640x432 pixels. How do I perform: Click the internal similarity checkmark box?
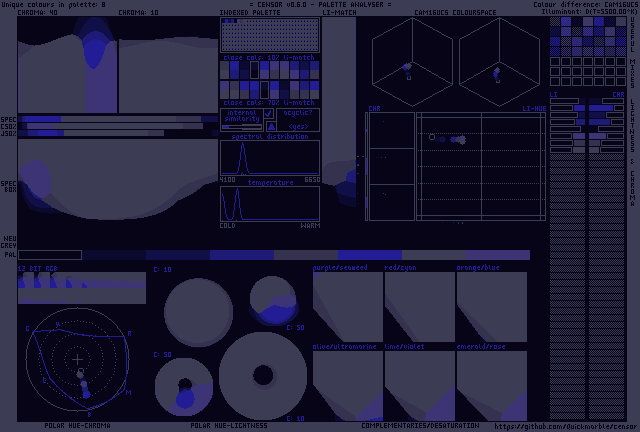click(268, 115)
